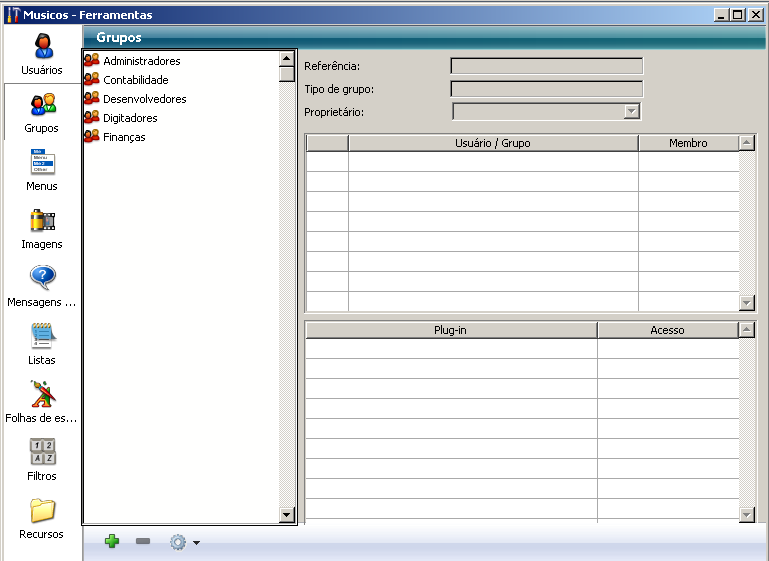
Task: Click the Plug-in column header
Action: [450, 330]
